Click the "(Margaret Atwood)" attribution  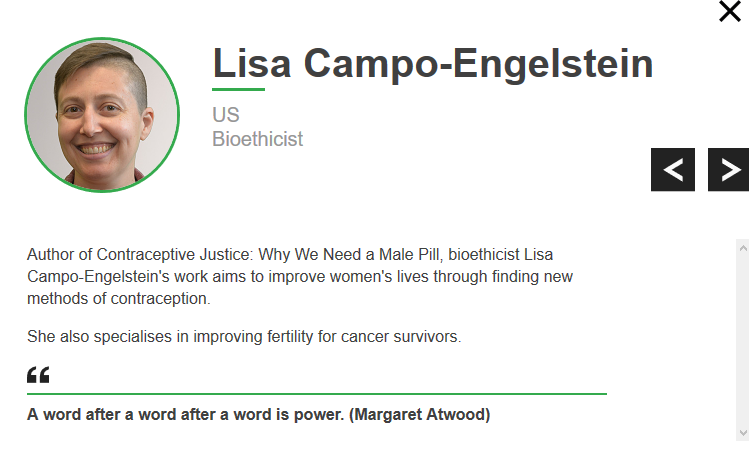[x=419, y=414]
